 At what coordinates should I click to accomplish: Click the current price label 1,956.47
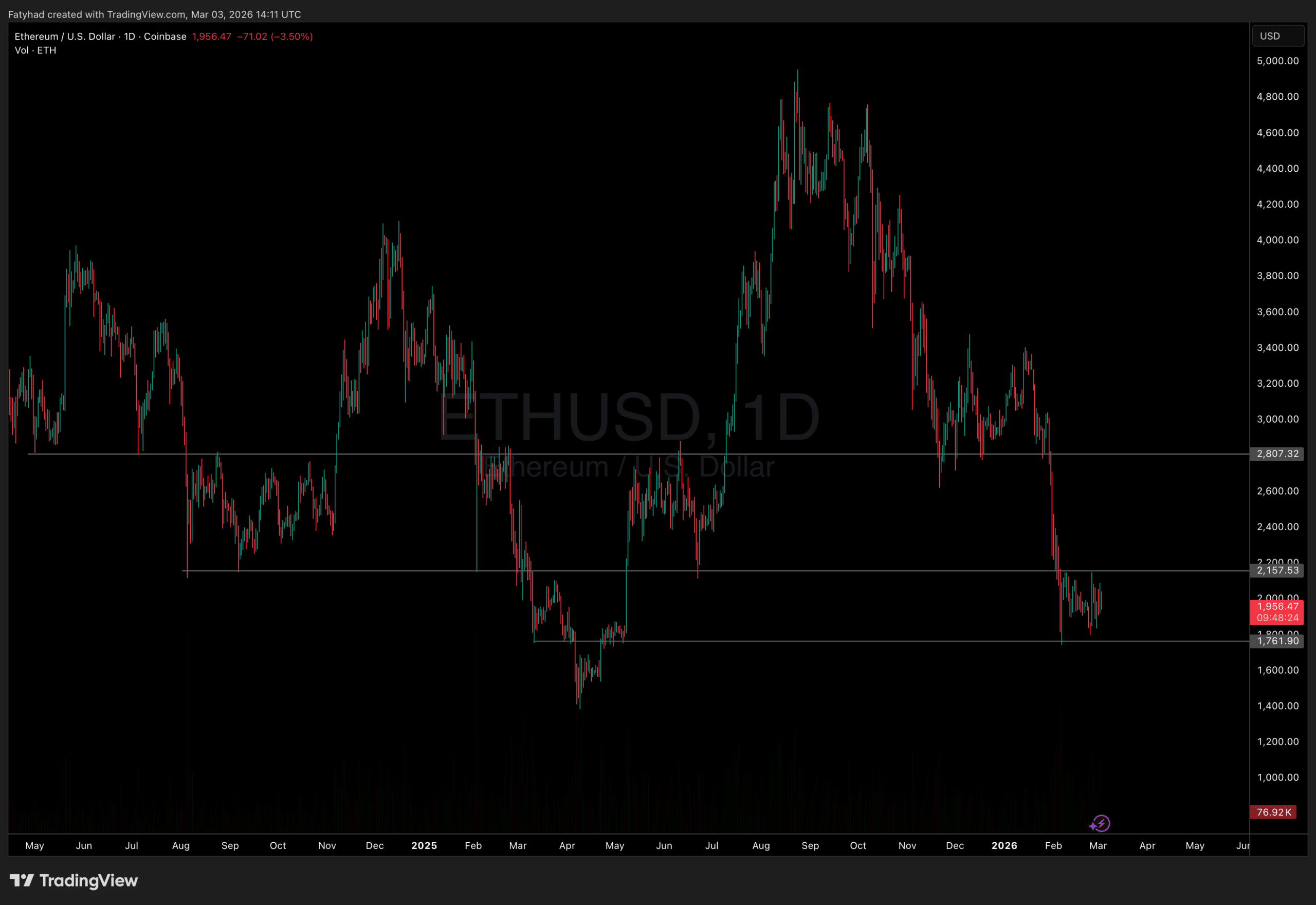pyautogui.click(x=1277, y=606)
